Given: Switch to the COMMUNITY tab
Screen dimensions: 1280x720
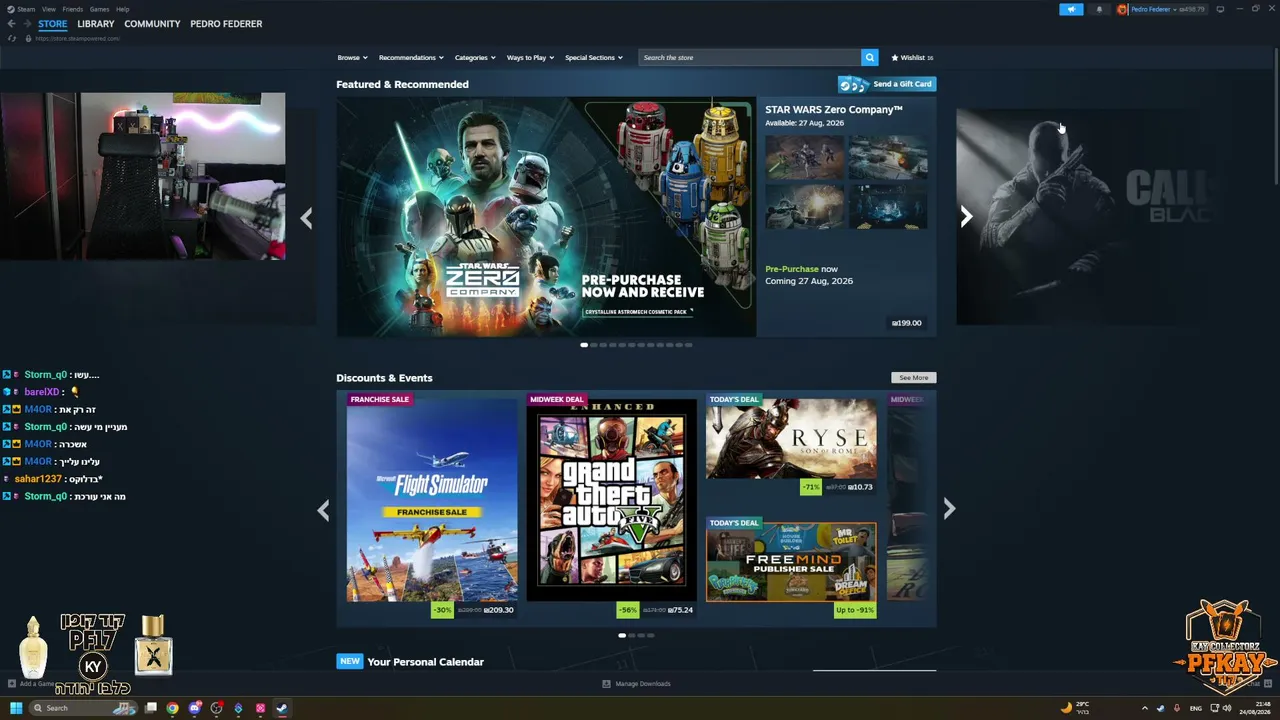Looking at the screenshot, I should [152, 24].
